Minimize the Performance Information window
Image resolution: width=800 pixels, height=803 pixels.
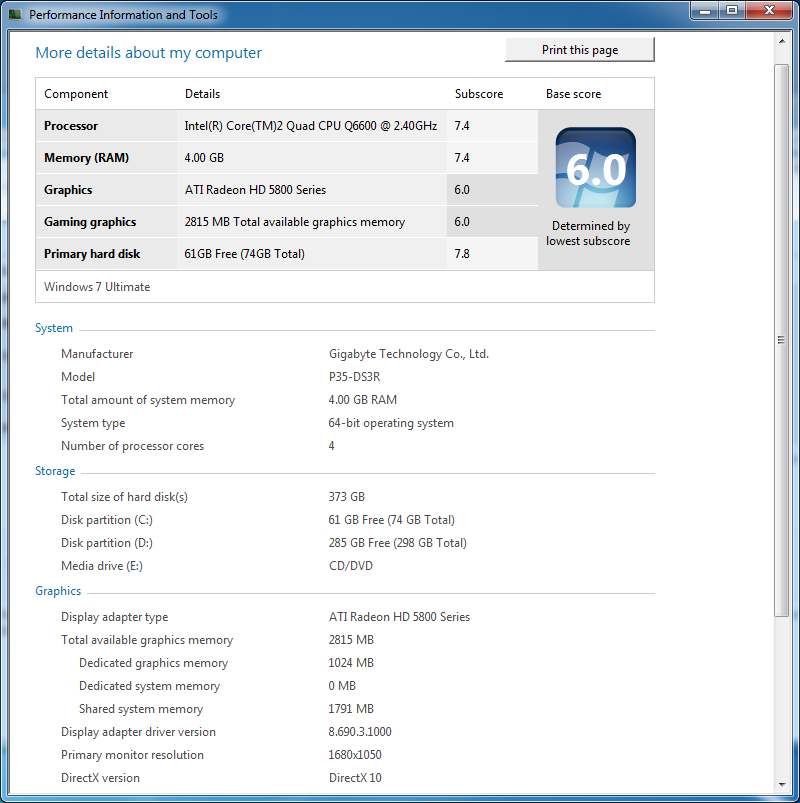coord(704,11)
